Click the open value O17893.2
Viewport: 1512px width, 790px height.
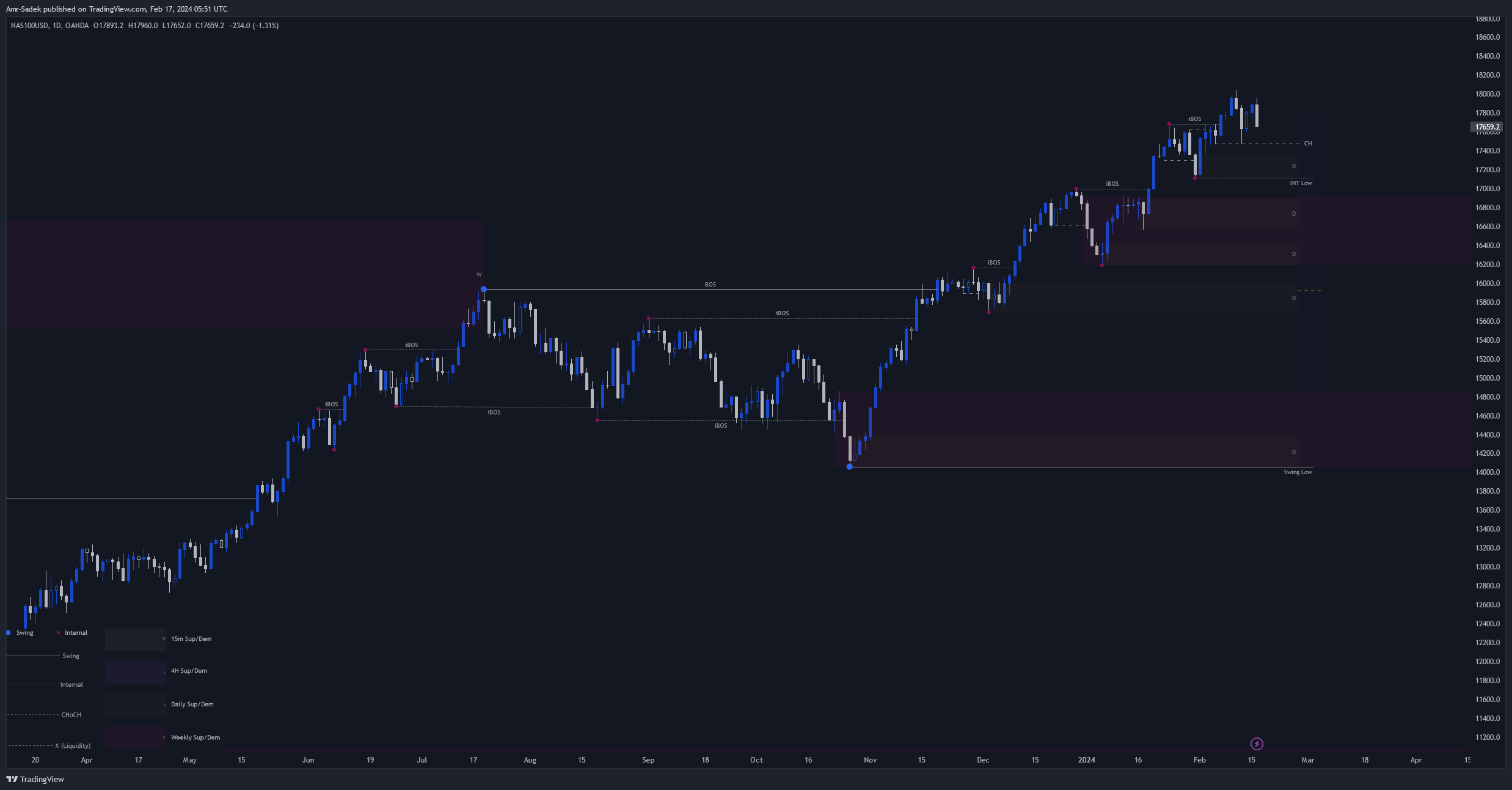108,26
